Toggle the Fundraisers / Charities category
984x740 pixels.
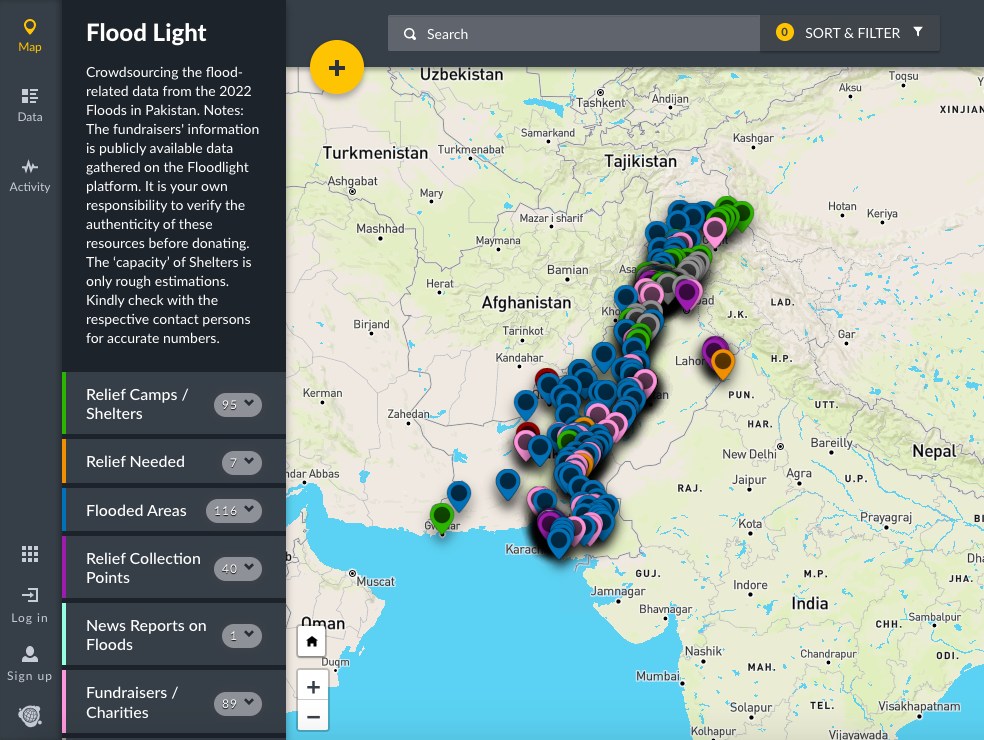tap(132, 703)
